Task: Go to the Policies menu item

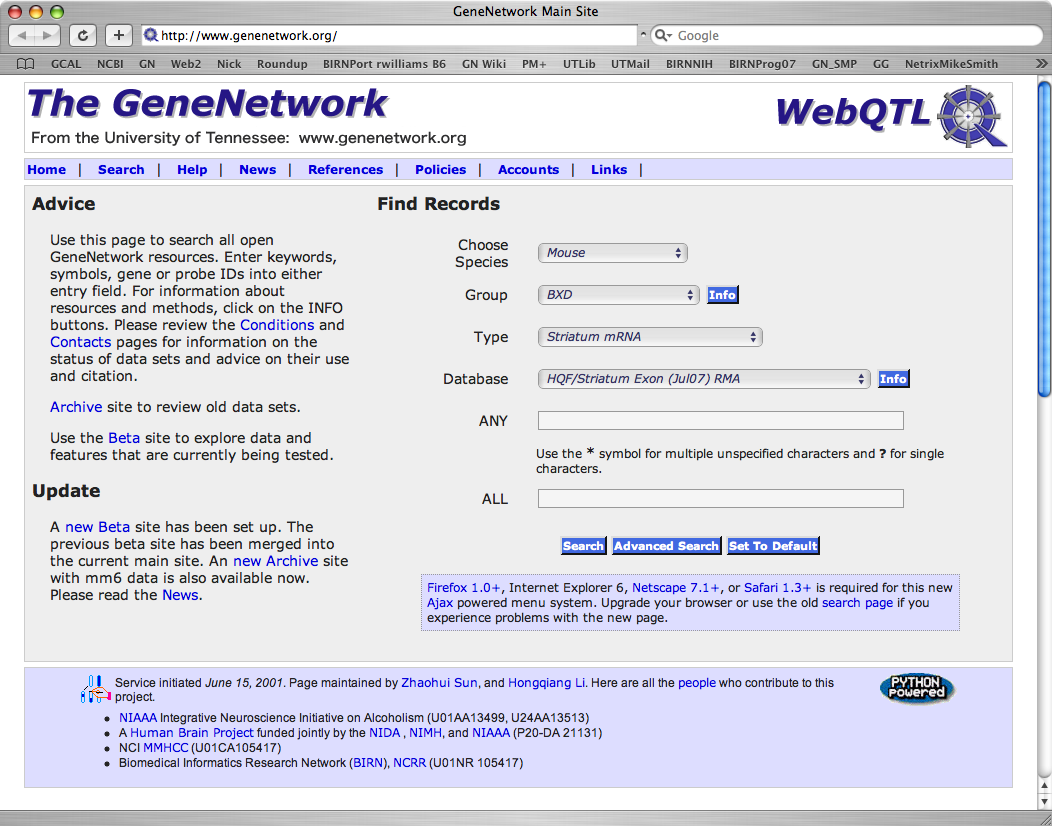Action: [x=440, y=170]
